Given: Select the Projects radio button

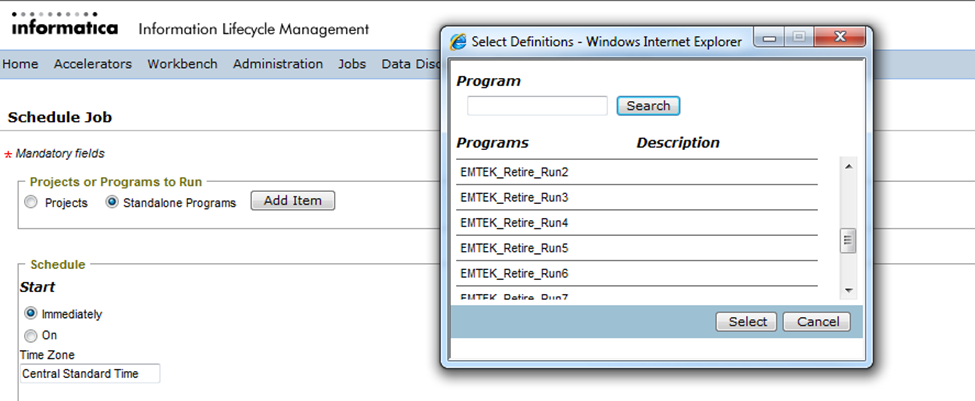Looking at the screenshot, I should (x=32, y=202).
